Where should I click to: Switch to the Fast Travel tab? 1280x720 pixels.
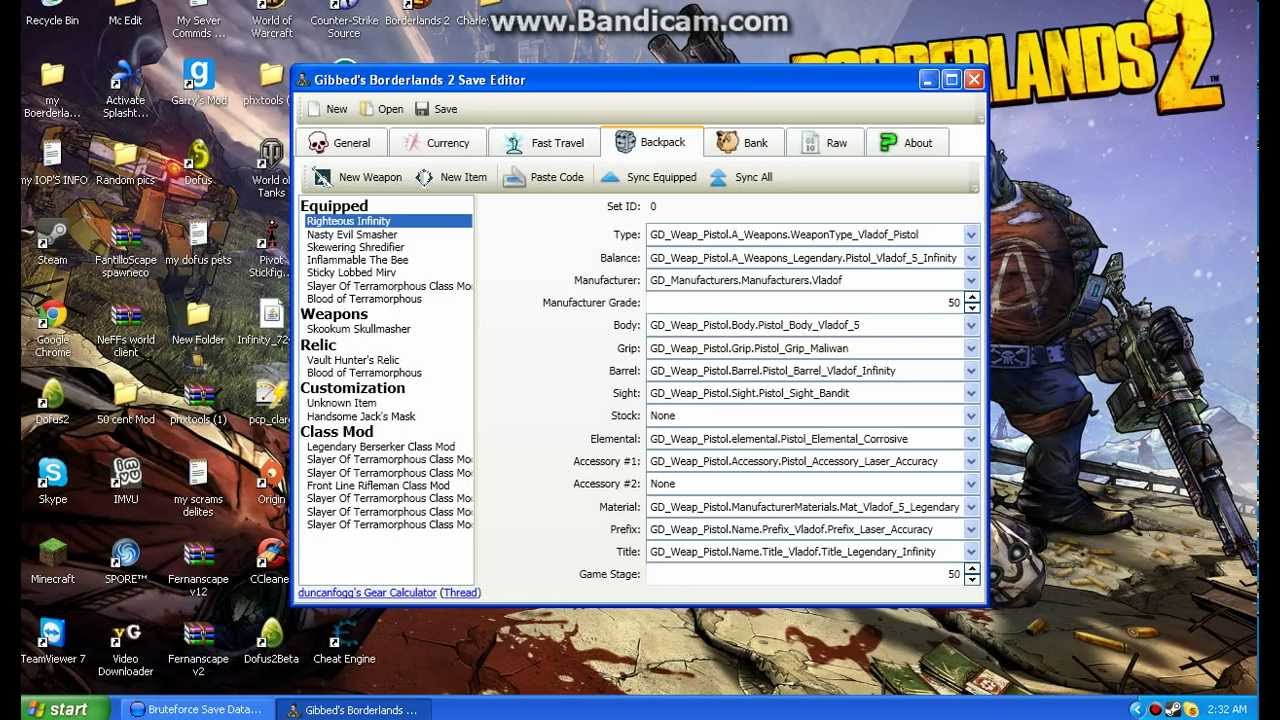point(544,143)
